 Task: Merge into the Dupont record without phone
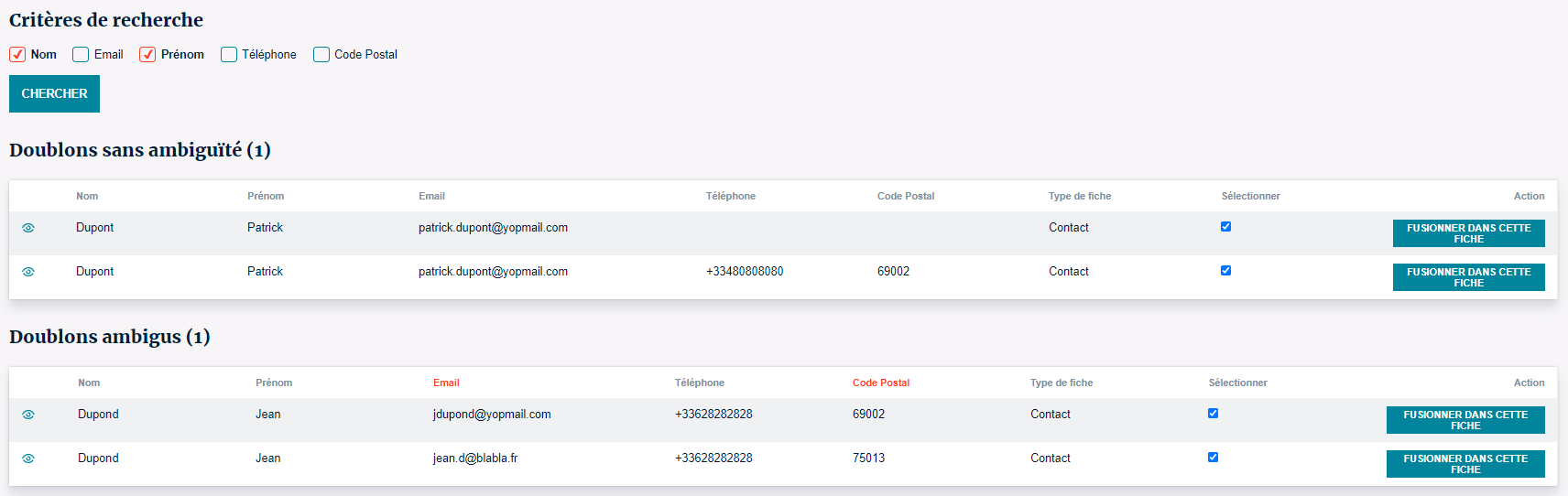point(1468,233)
